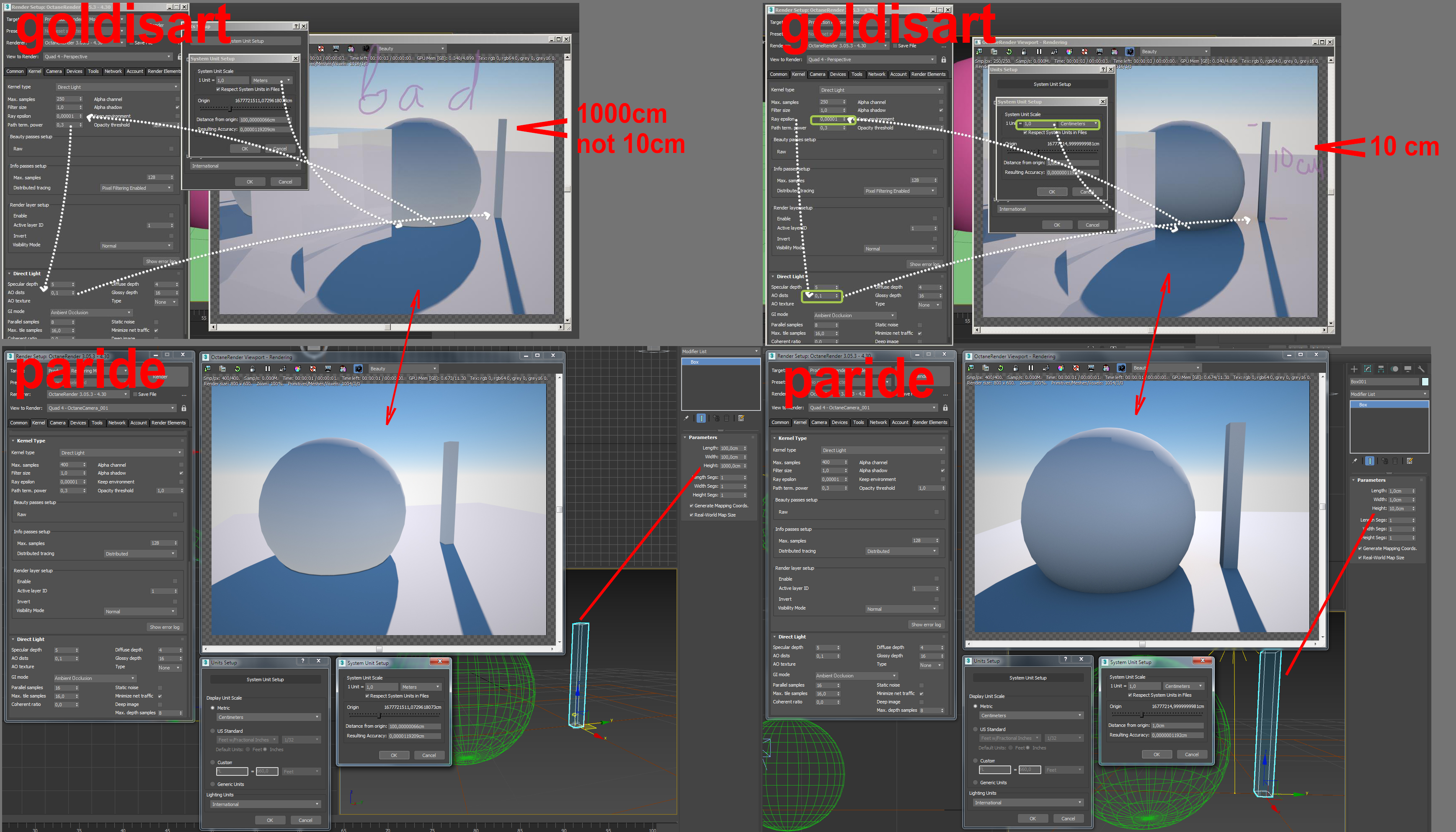
Task: Toggle Real-World Map Size under Height 10,0cm
Action: [1360, 558]
